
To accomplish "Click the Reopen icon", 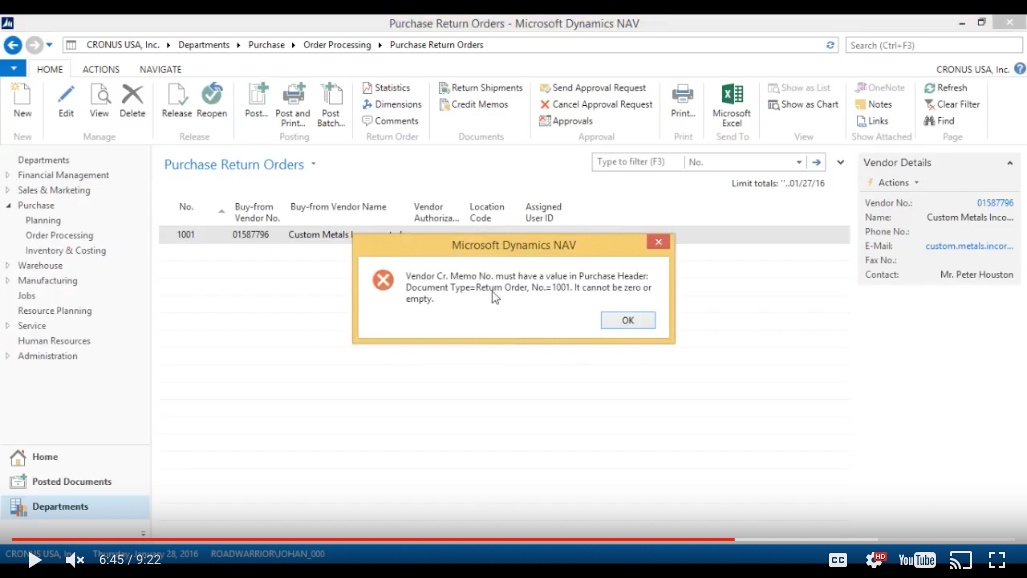I will pos(212,94).
